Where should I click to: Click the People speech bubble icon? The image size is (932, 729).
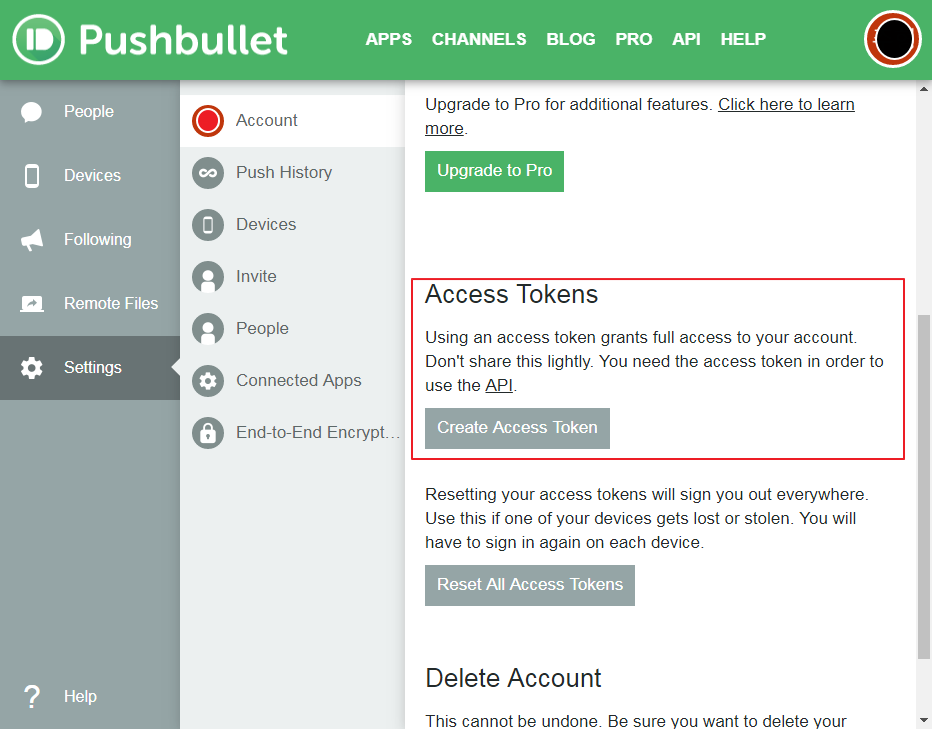click(x=32, y=112)
